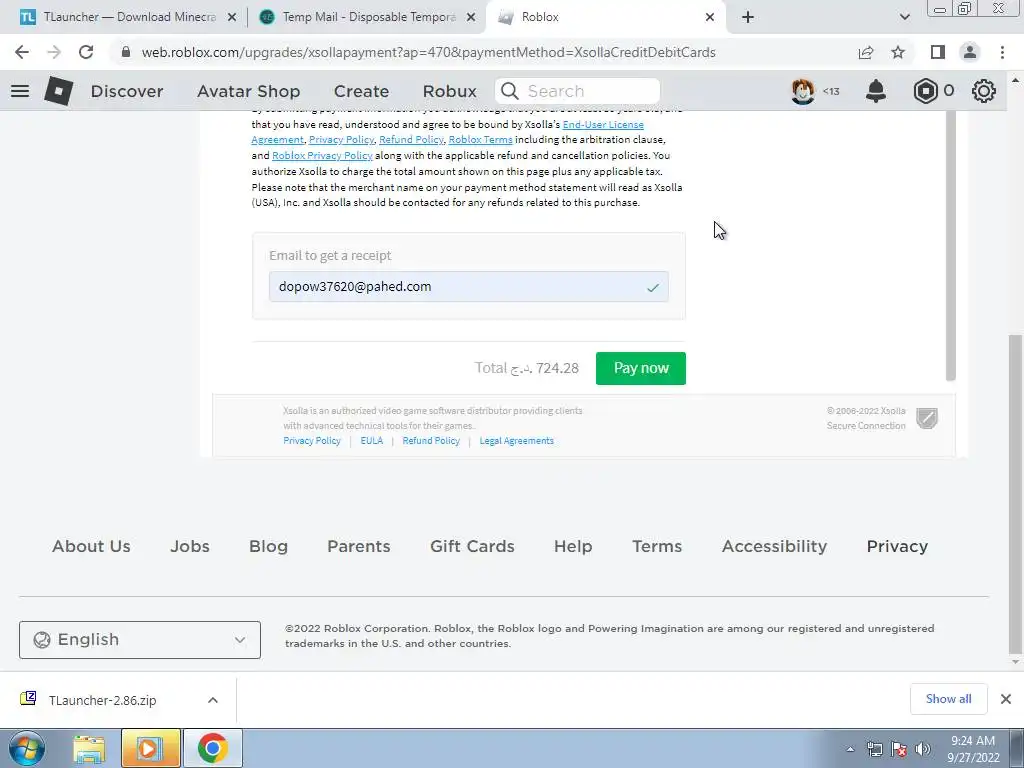1024x768 pixels.
Task: Close the downloads bar
Action: pyautogui.click(x=1006, y=699)
